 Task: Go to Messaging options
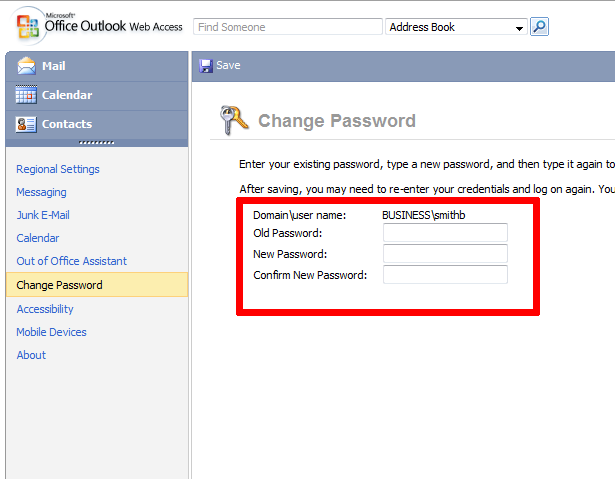pos(41,192)
